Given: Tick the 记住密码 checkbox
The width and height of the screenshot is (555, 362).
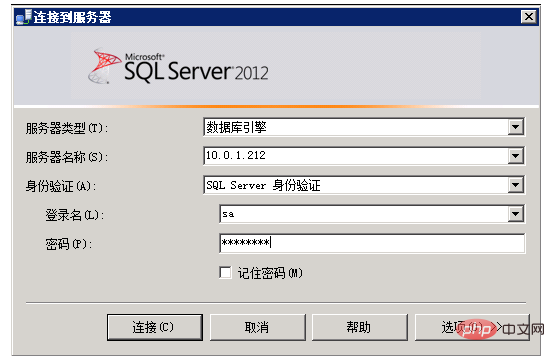Looking at the screenshot, I should pyautogui.click(x=225, y=272).
